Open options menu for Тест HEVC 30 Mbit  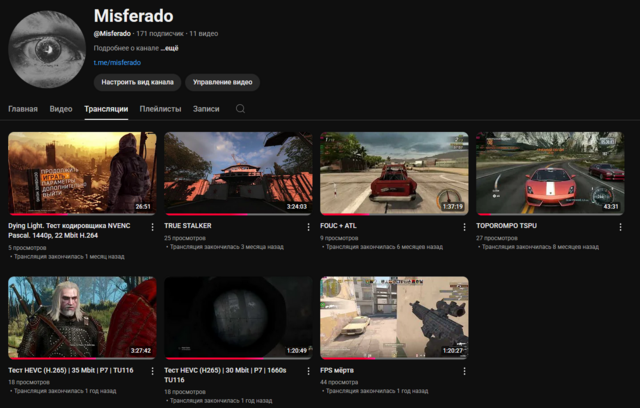point(308,371)
